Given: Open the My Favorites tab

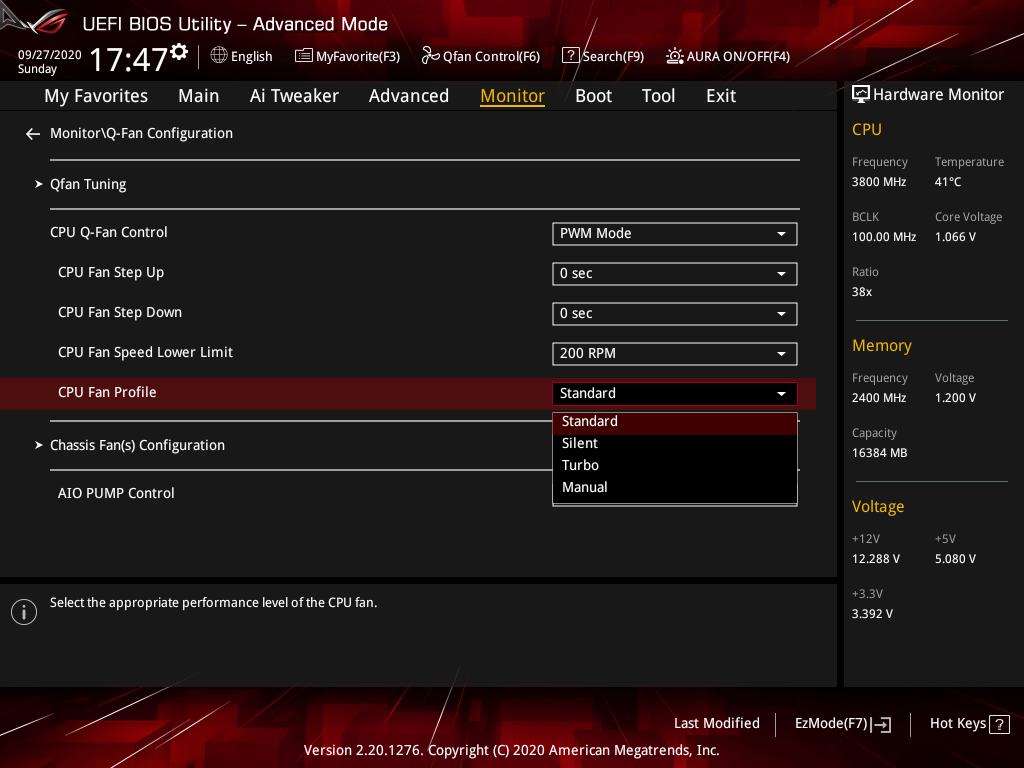Looking at the screenshot, I should click(x=96, y=96).
